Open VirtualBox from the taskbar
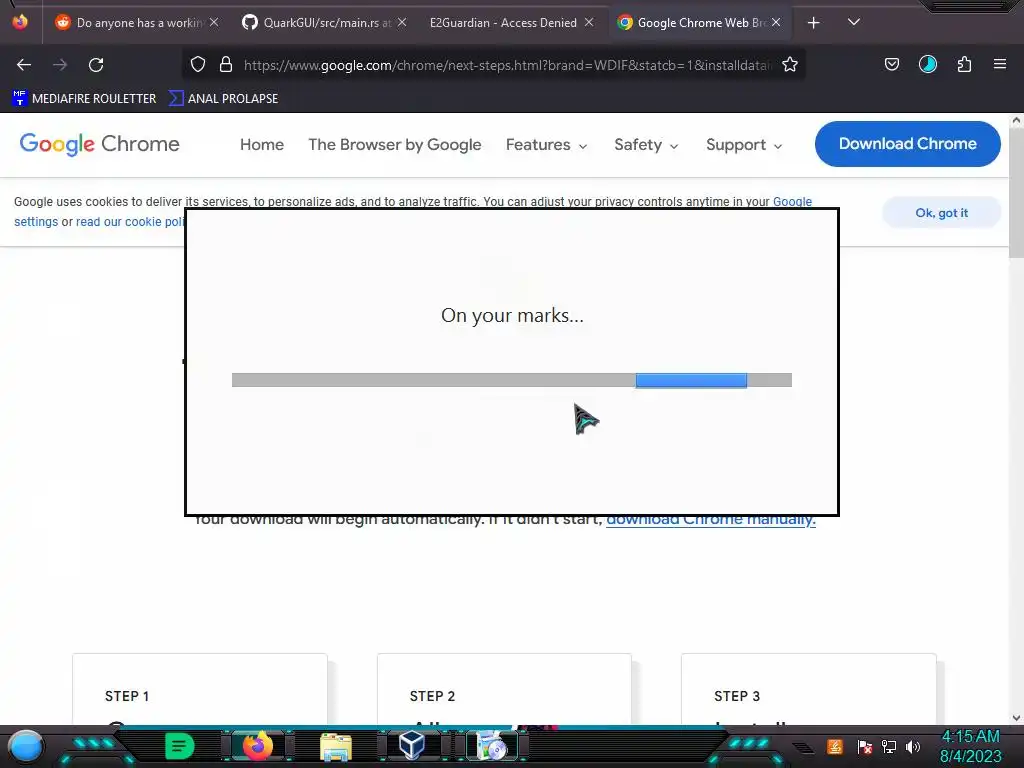 point(413,746)
